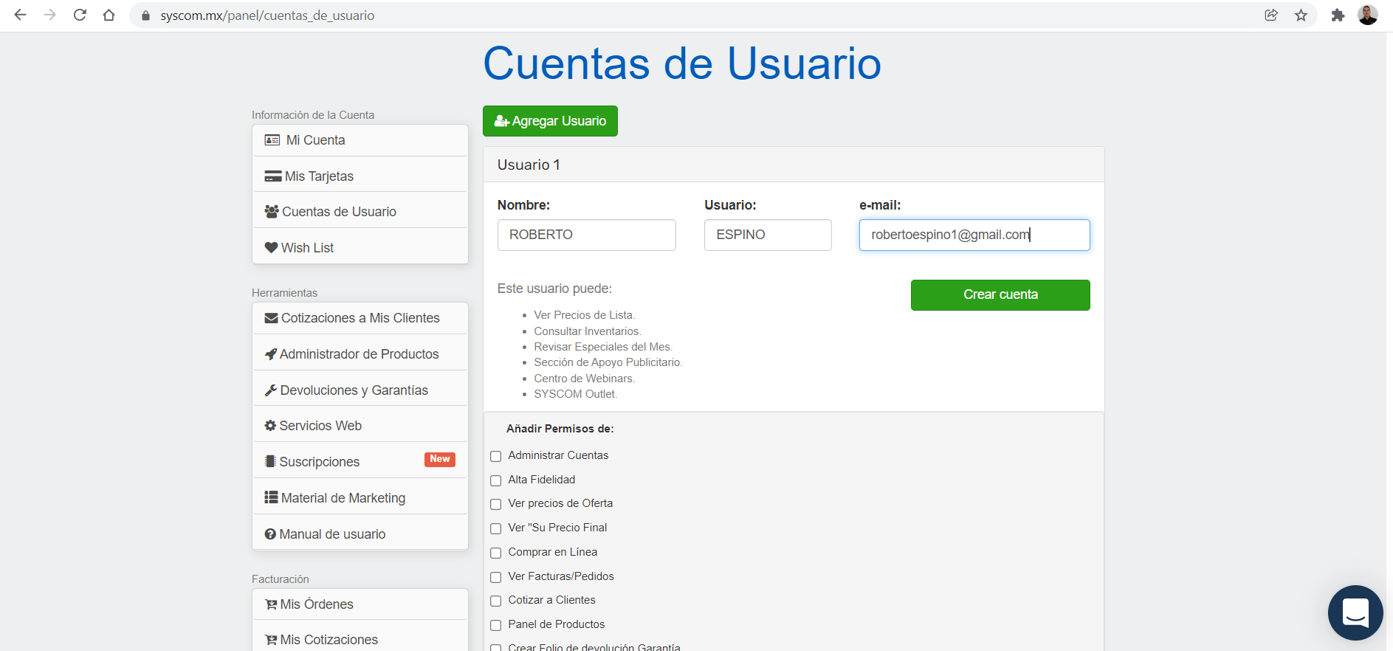Viewport: 1393px width, 651px height.
Task: Go to Wish List menu entry
Action: 360,248
